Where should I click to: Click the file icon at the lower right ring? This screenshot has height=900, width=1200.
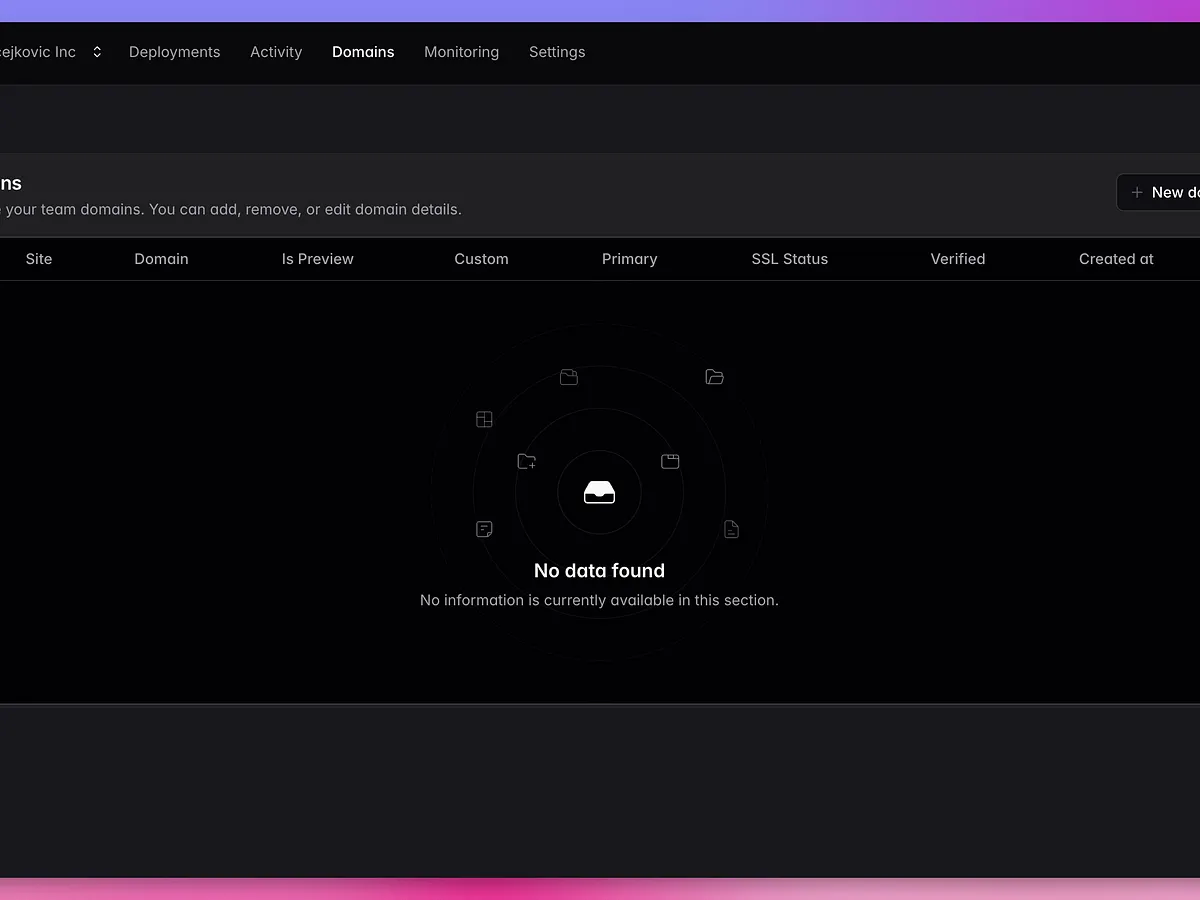click(x=731, y=529)
